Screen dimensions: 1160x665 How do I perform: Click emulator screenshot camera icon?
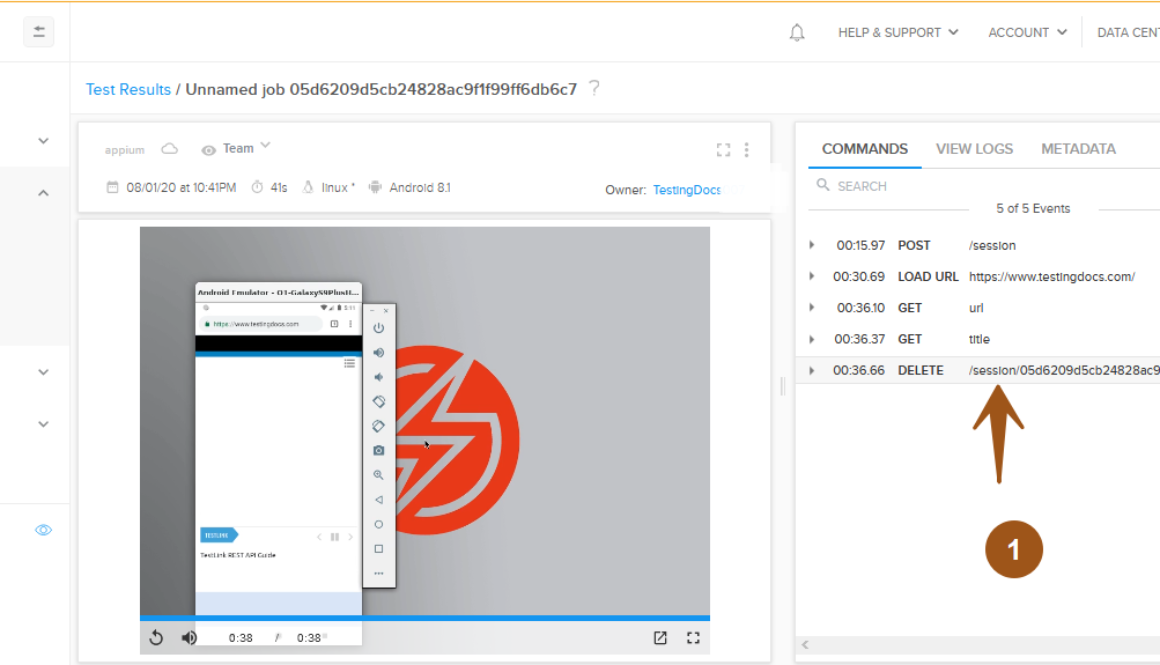379,450
